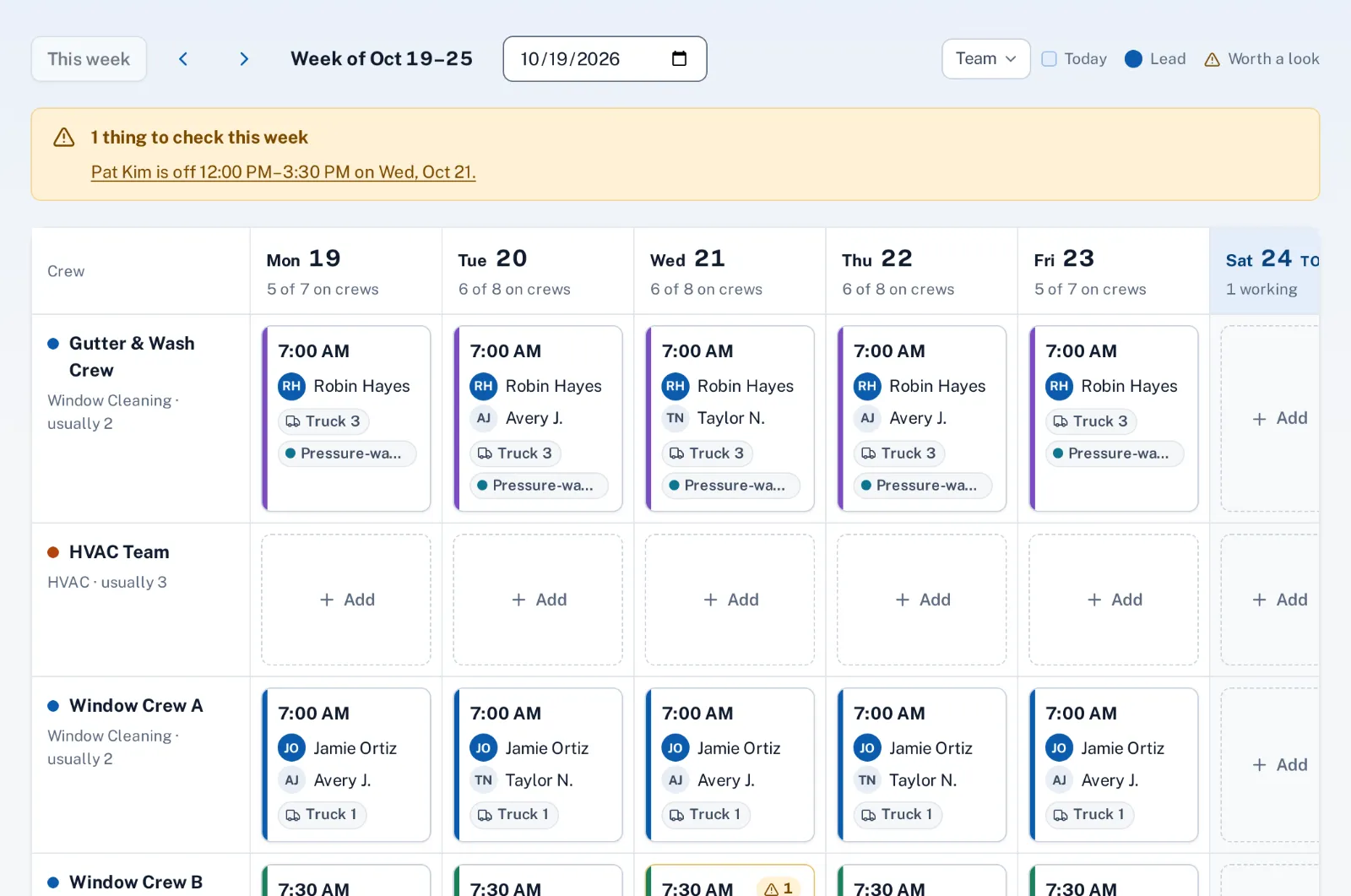Click 1 thing to check this week heading
This screenshot has height=896, width=1351.
pyautogui.click(x=199, y=137)
